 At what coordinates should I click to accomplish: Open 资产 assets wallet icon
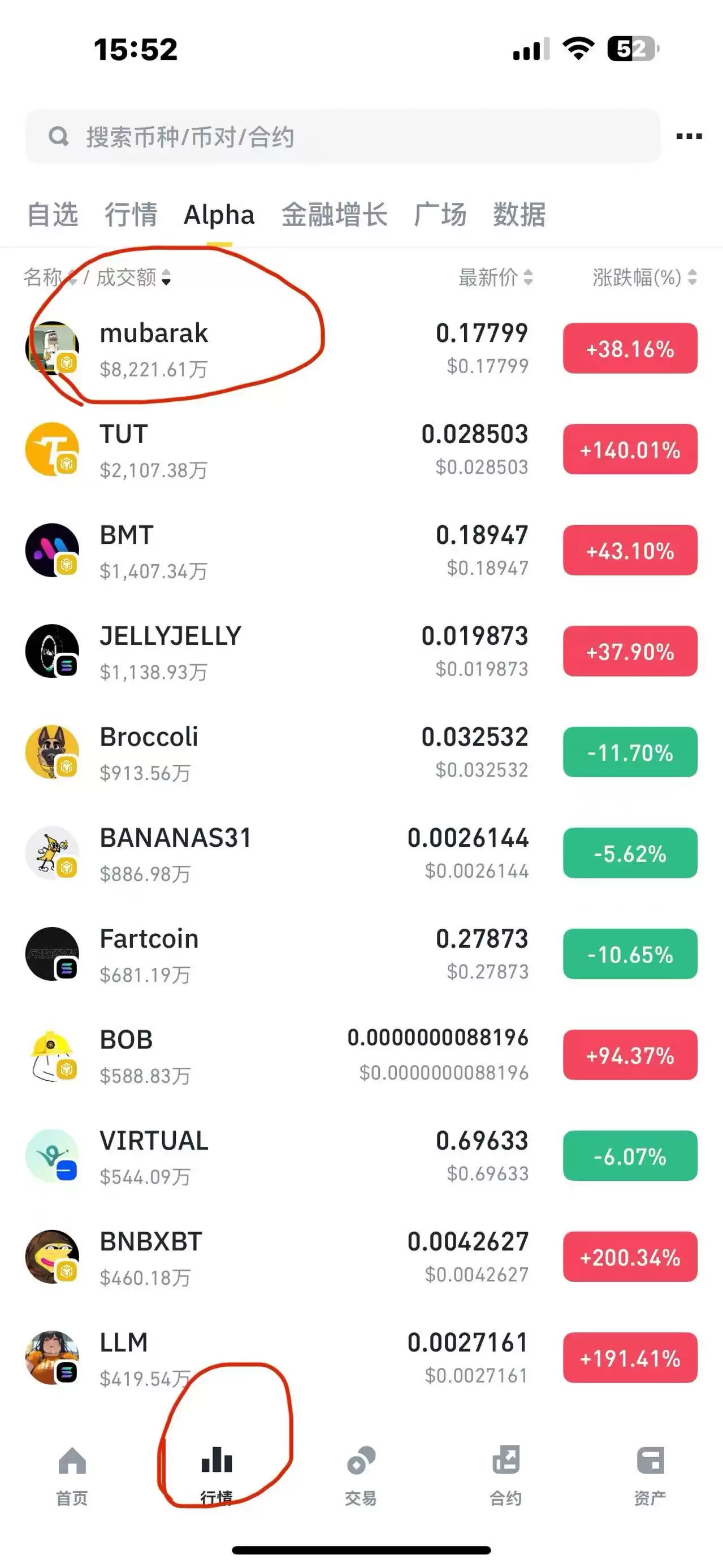pyautogui.click(x=650, y=1461)
